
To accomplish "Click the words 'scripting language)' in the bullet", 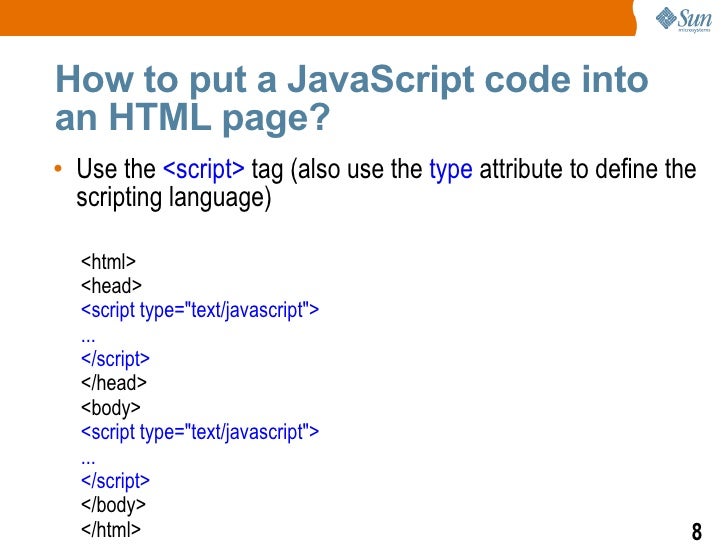I will click(x=174, y=199).
